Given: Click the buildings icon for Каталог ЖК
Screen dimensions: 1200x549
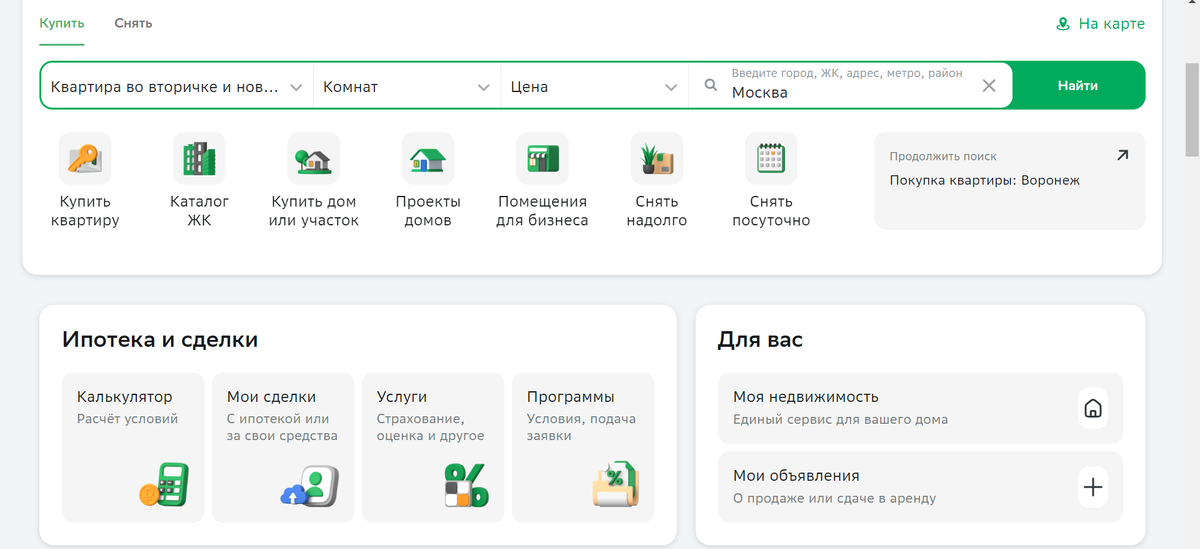Looking at the screenshot, I should click(199, 158).
